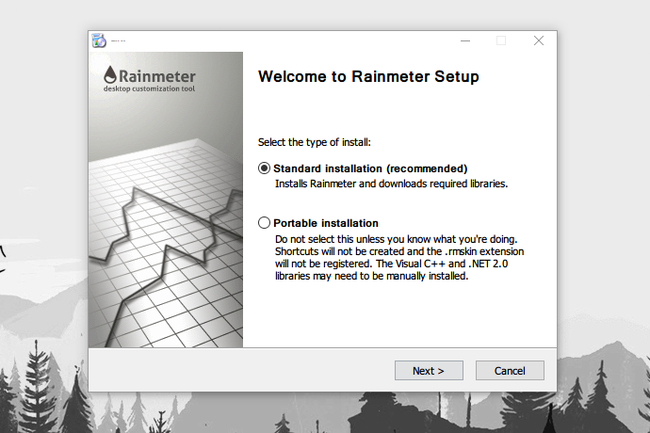This screenshot has height=433, width=650.
Task: Click 'Select the type of install:' text
Action: (314, 143)
